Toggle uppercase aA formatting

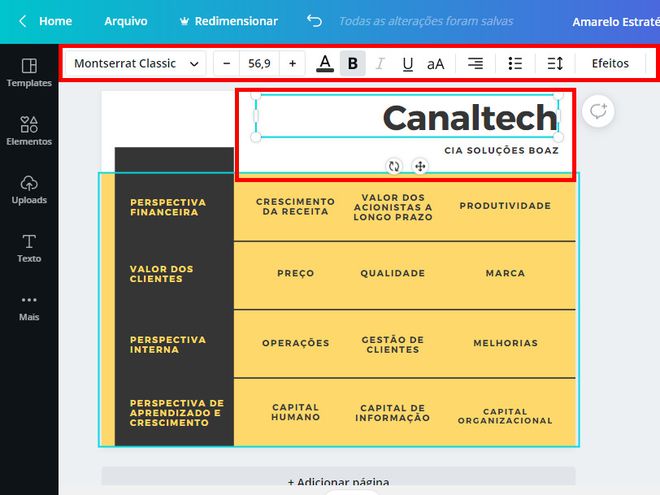pos(435,64)
